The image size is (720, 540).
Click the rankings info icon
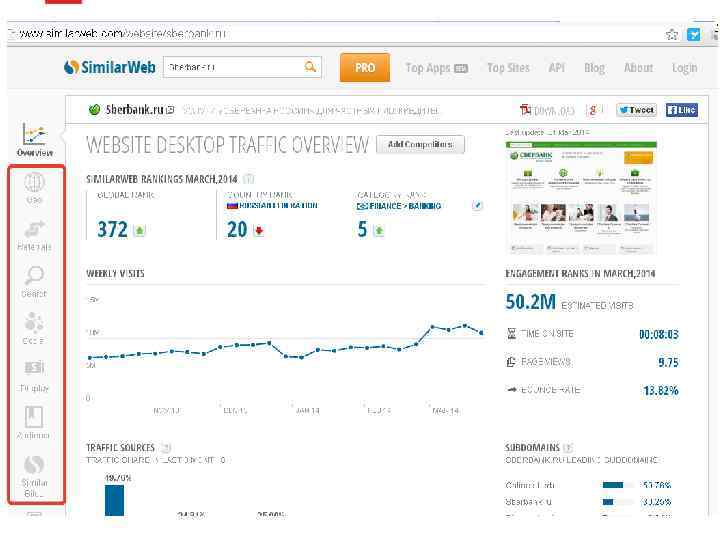[248, 179]
